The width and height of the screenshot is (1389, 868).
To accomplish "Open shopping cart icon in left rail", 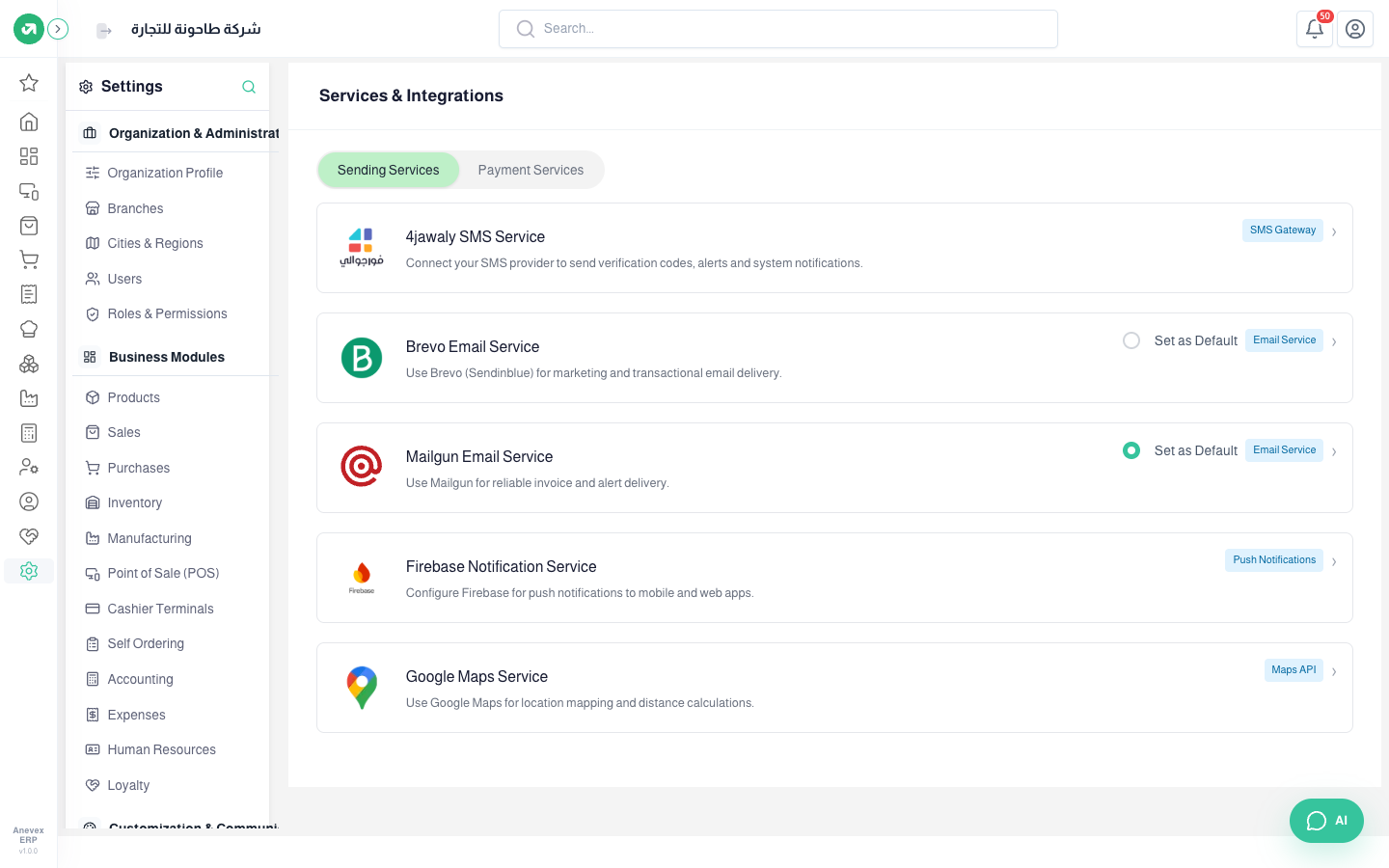I will click(29, 260).
